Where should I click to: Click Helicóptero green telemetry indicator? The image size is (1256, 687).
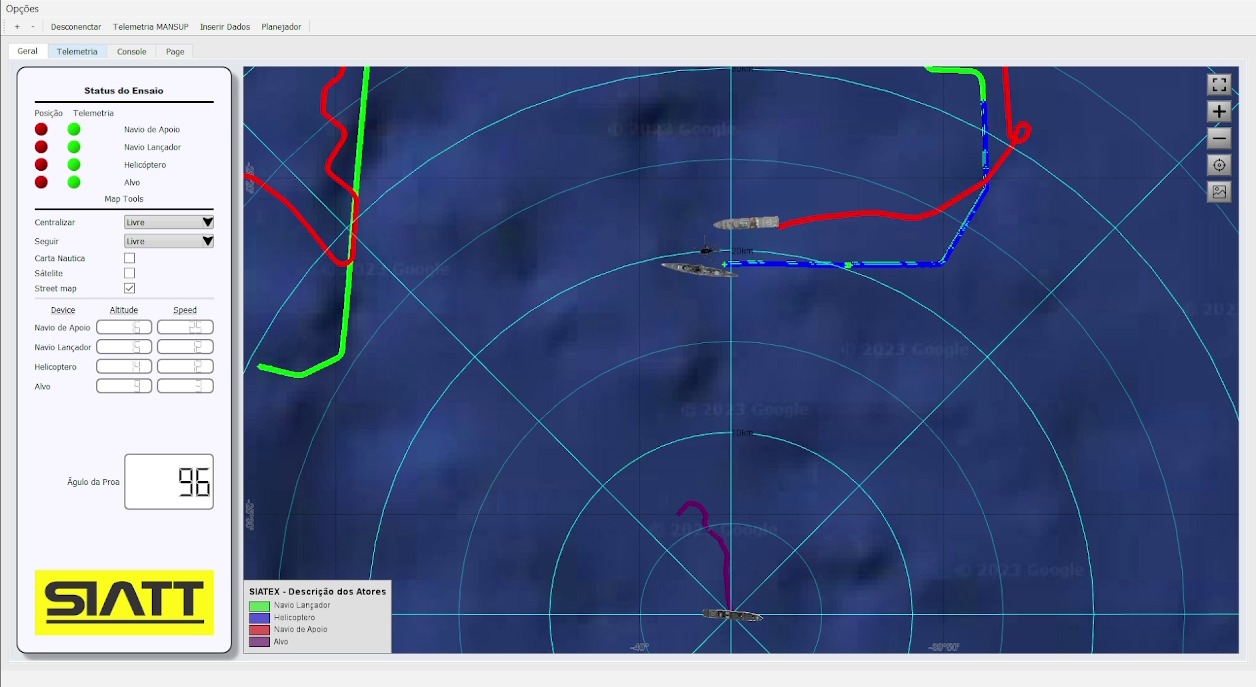tap(74, 164)
